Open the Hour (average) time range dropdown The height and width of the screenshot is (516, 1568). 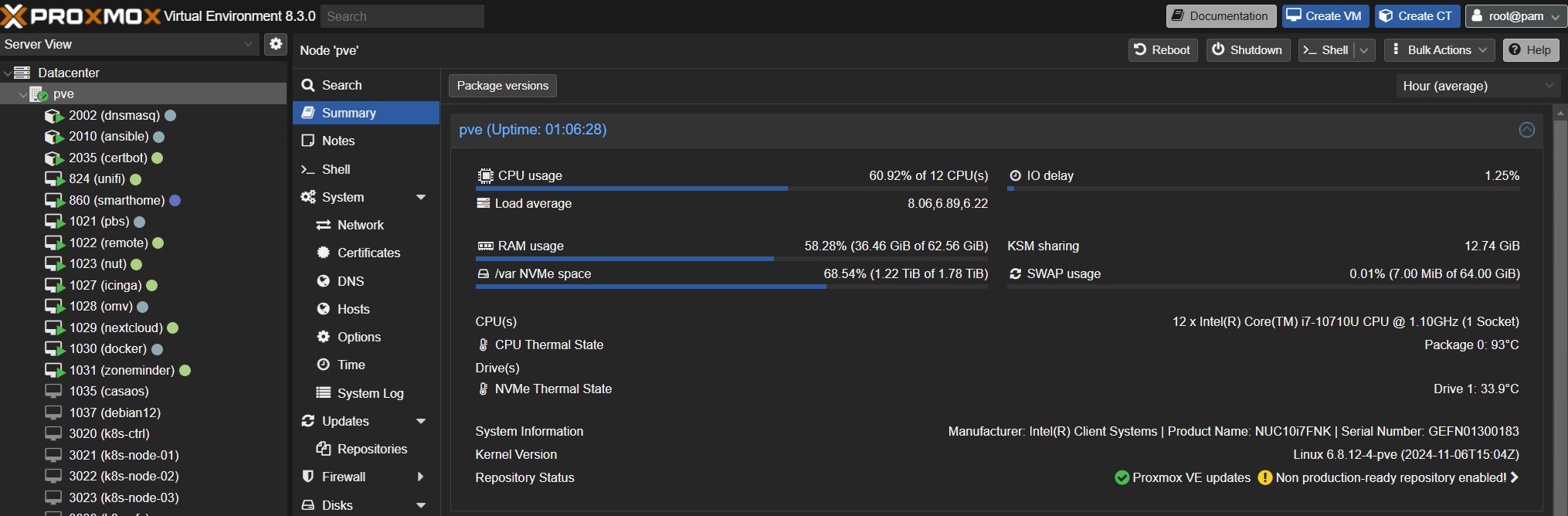(x=1477, y=86)
